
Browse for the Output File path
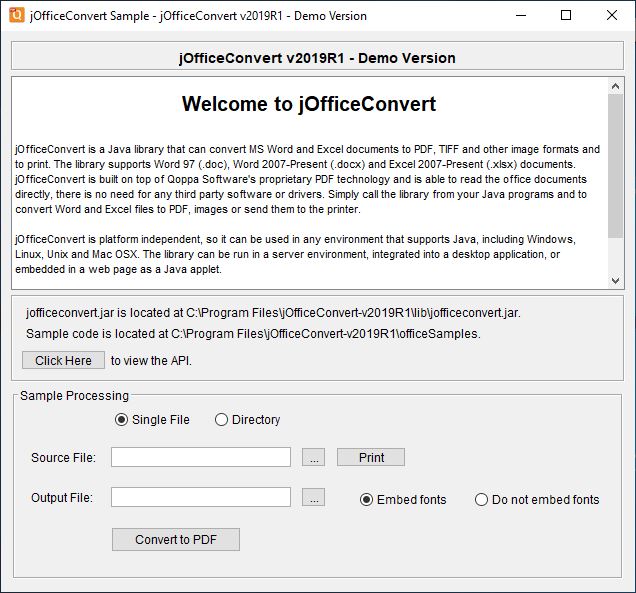tap(313, 497)
